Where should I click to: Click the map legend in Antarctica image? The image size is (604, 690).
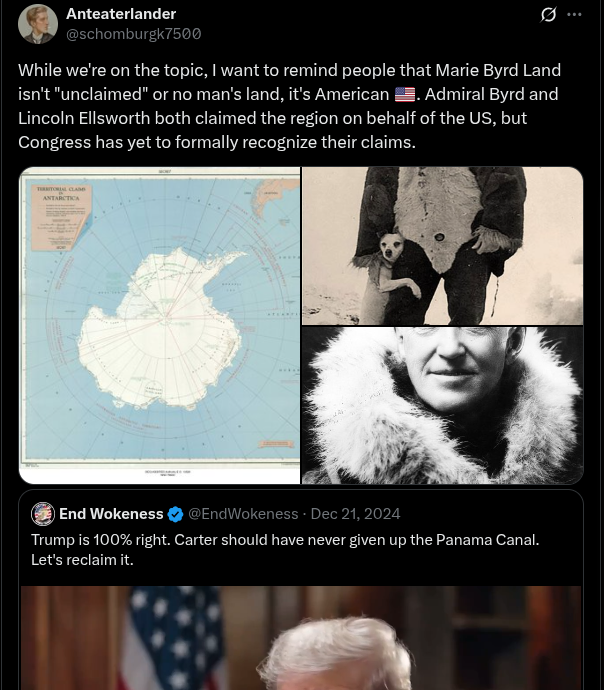click(62, 217)
